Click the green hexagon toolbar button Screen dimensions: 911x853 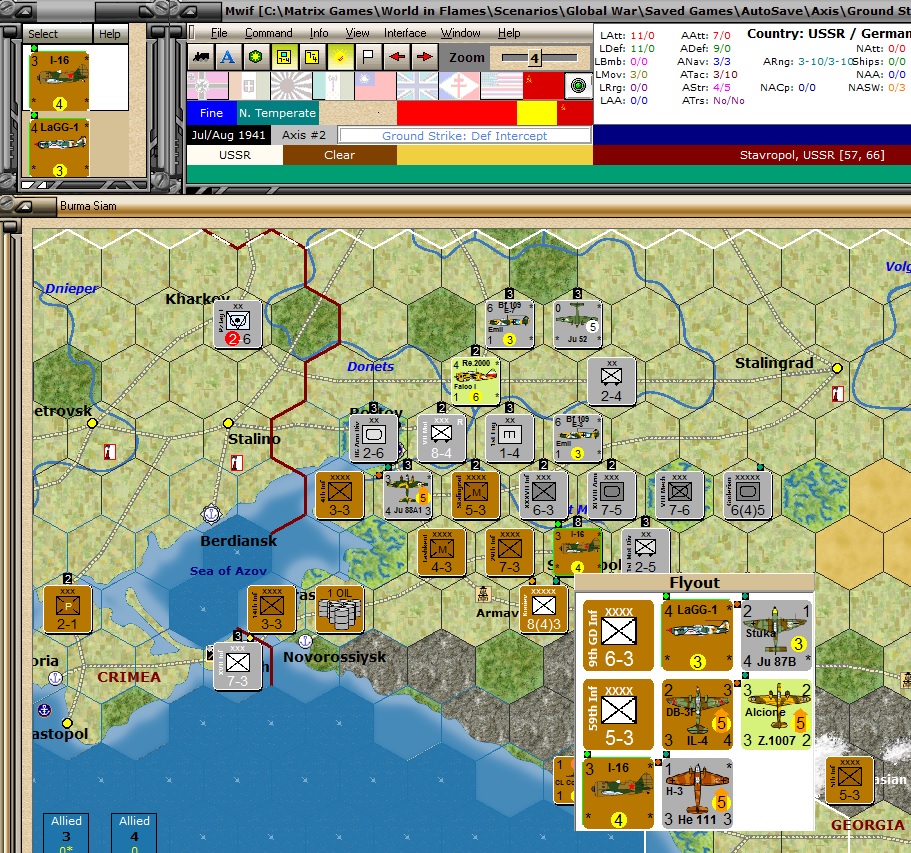coord(256,57)
